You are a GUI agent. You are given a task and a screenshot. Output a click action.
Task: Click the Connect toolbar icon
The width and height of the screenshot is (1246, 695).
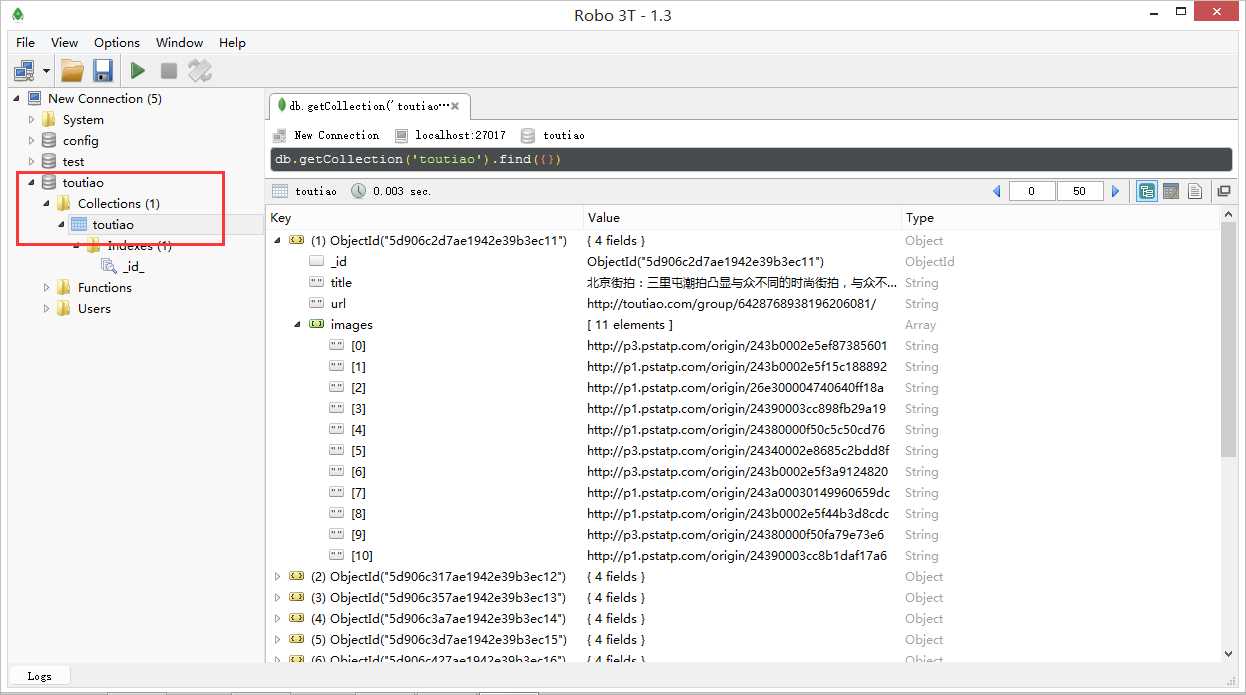pyautogui.click(x=25, y=70)
